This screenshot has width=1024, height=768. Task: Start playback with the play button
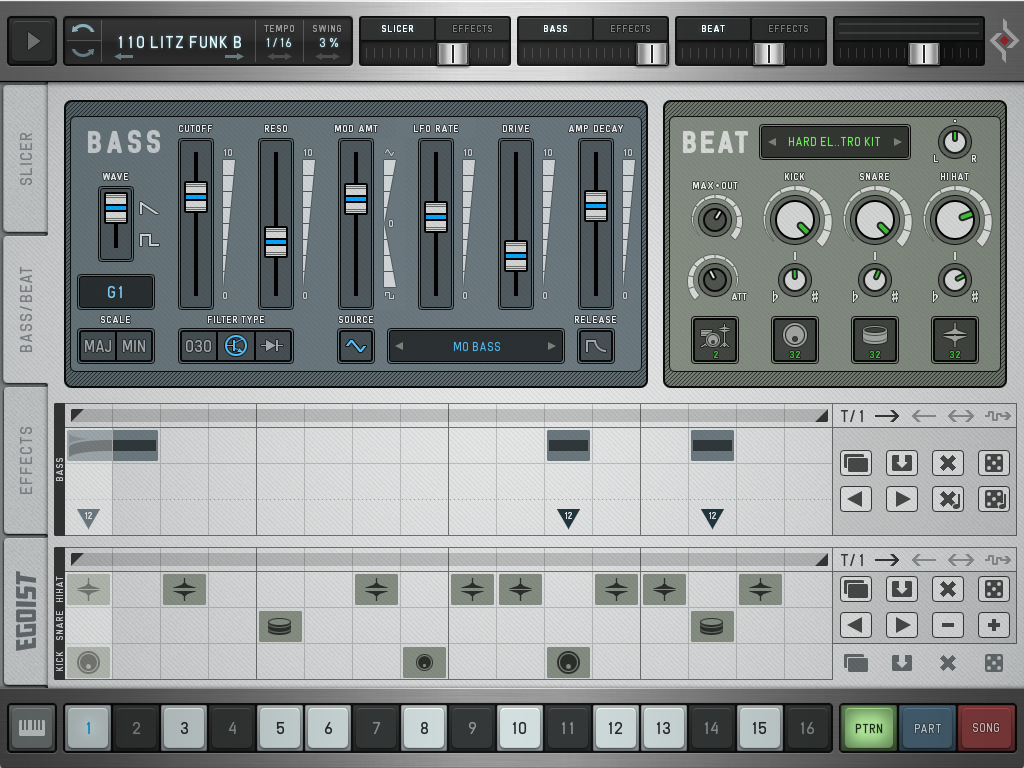click(x=32, y=42)
